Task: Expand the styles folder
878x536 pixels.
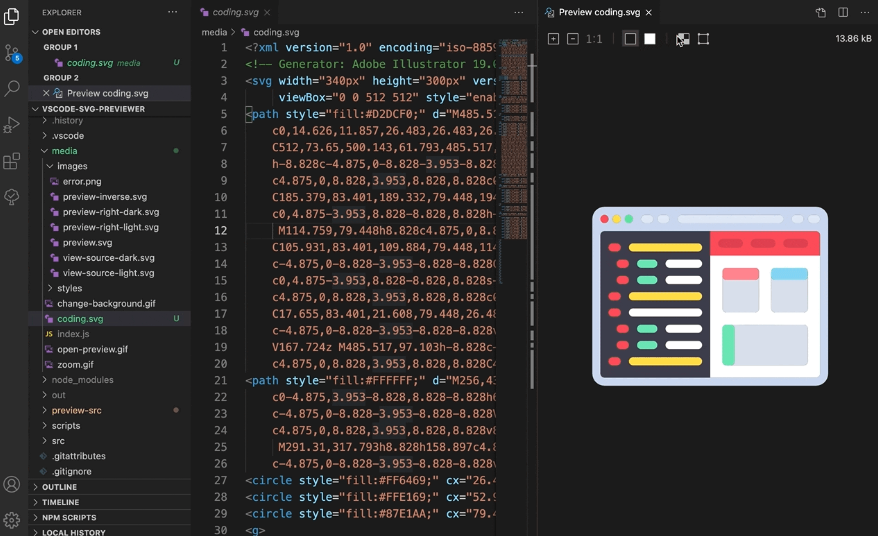Action: [x=109, y=288]
